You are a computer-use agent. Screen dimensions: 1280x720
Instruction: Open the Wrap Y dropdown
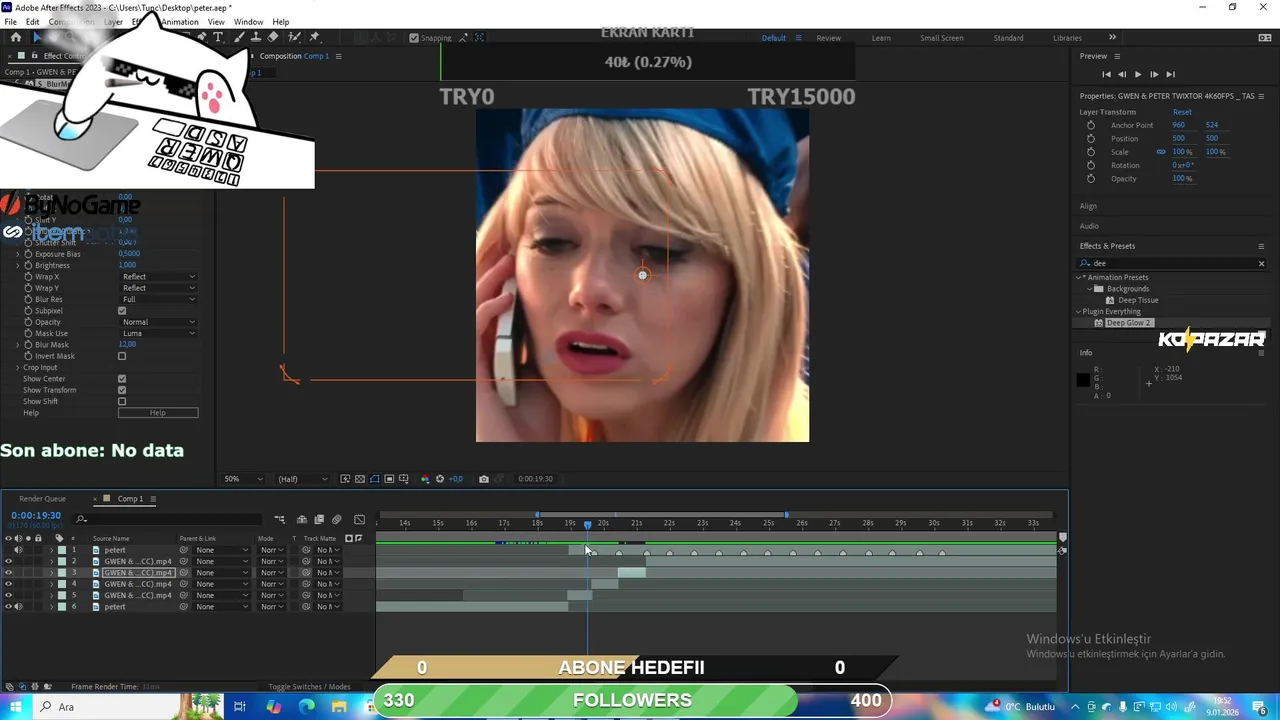coord(158,288)
